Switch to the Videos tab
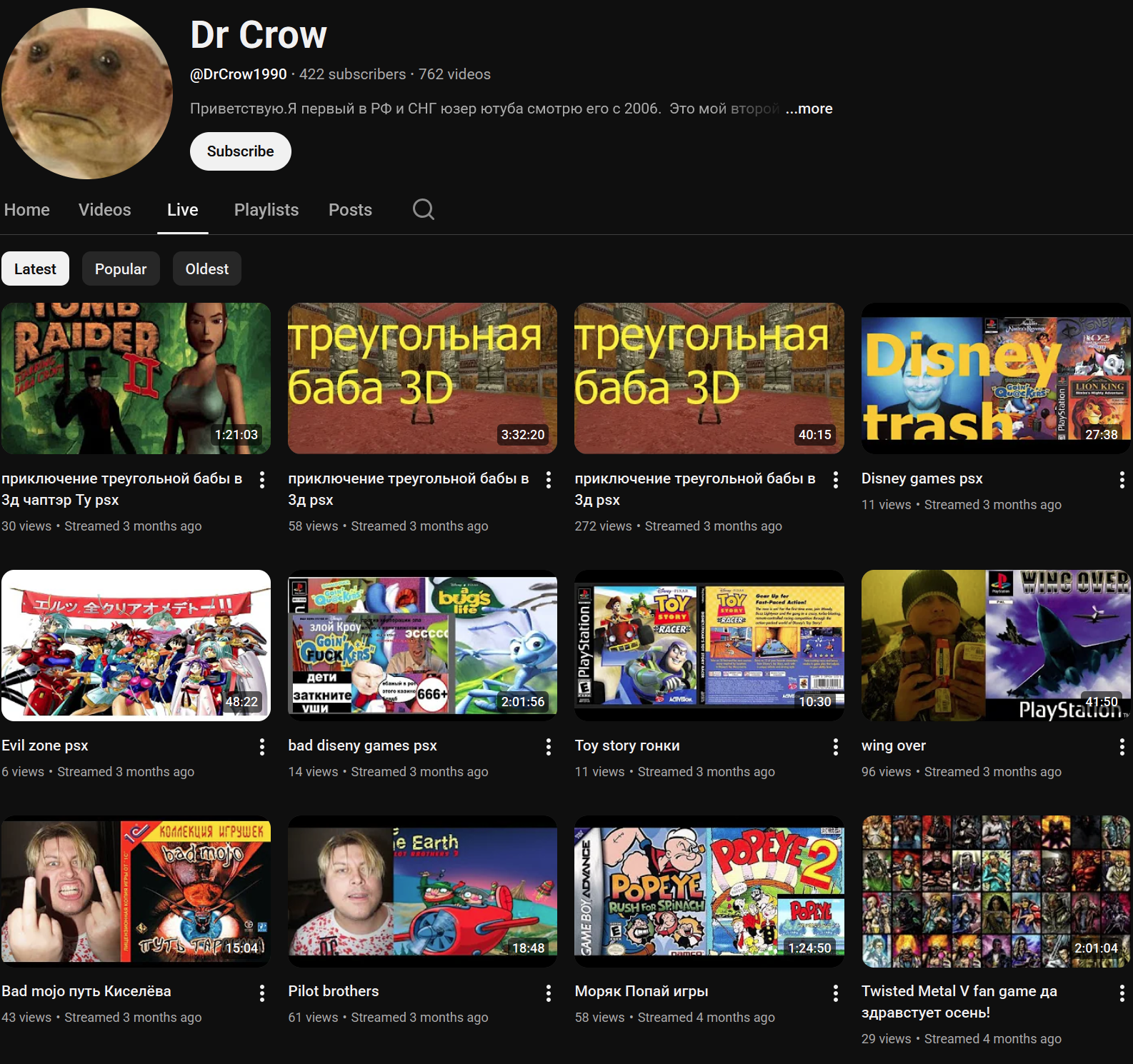The height and width of the screenshot is (1064, 1133). tap(105, 210)
